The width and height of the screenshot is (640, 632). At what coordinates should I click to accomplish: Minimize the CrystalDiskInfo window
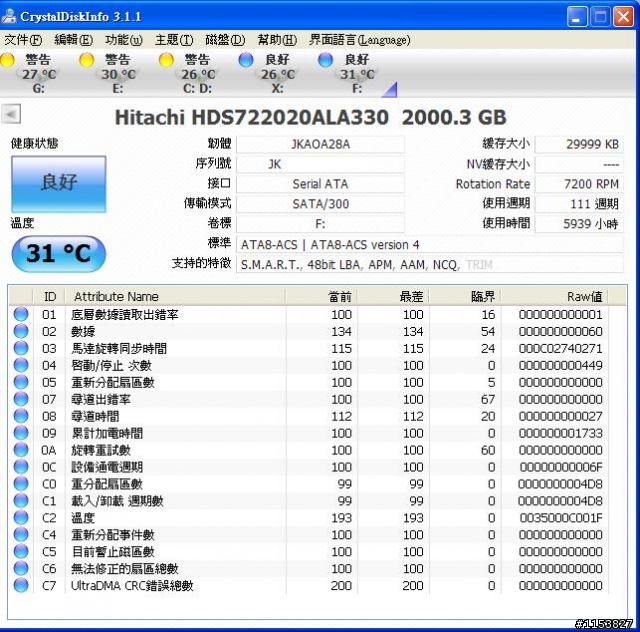click(x=576, y=17)
